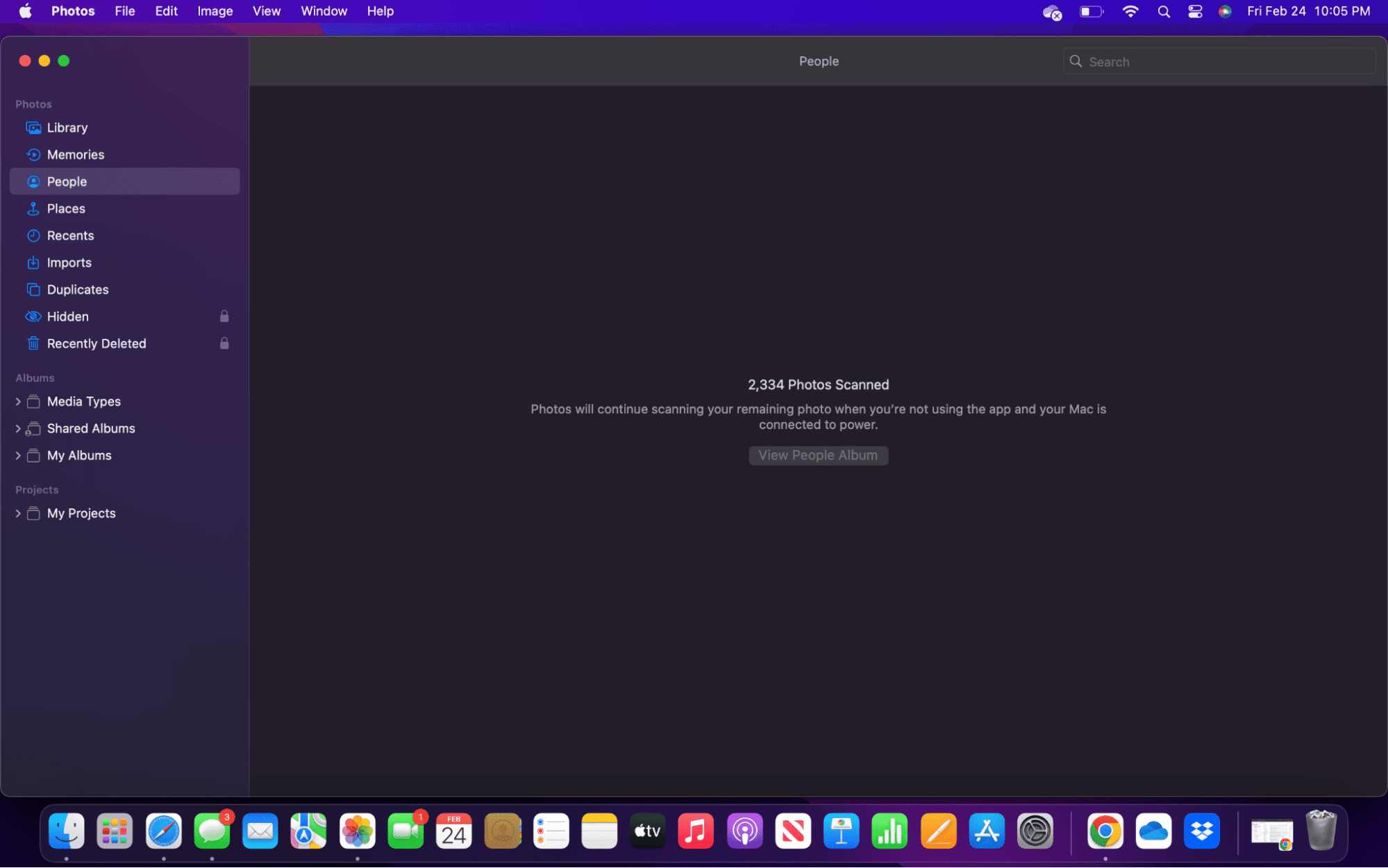This screenshot has height=868, width=1388.
Task: Open the View menu
Action: [x=267, y=11]
